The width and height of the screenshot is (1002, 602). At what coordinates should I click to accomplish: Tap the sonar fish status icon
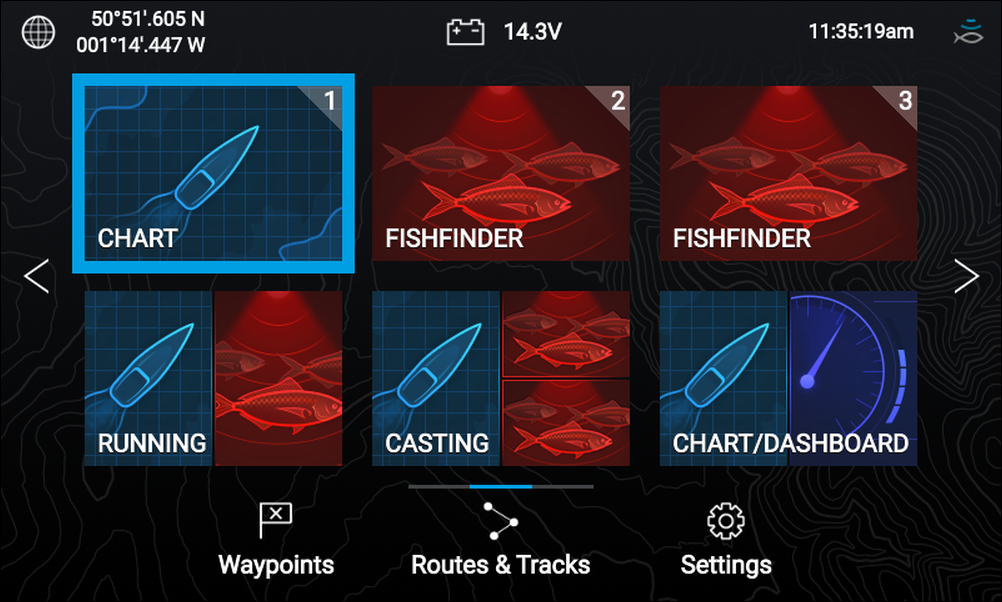[x=969, y=32]
